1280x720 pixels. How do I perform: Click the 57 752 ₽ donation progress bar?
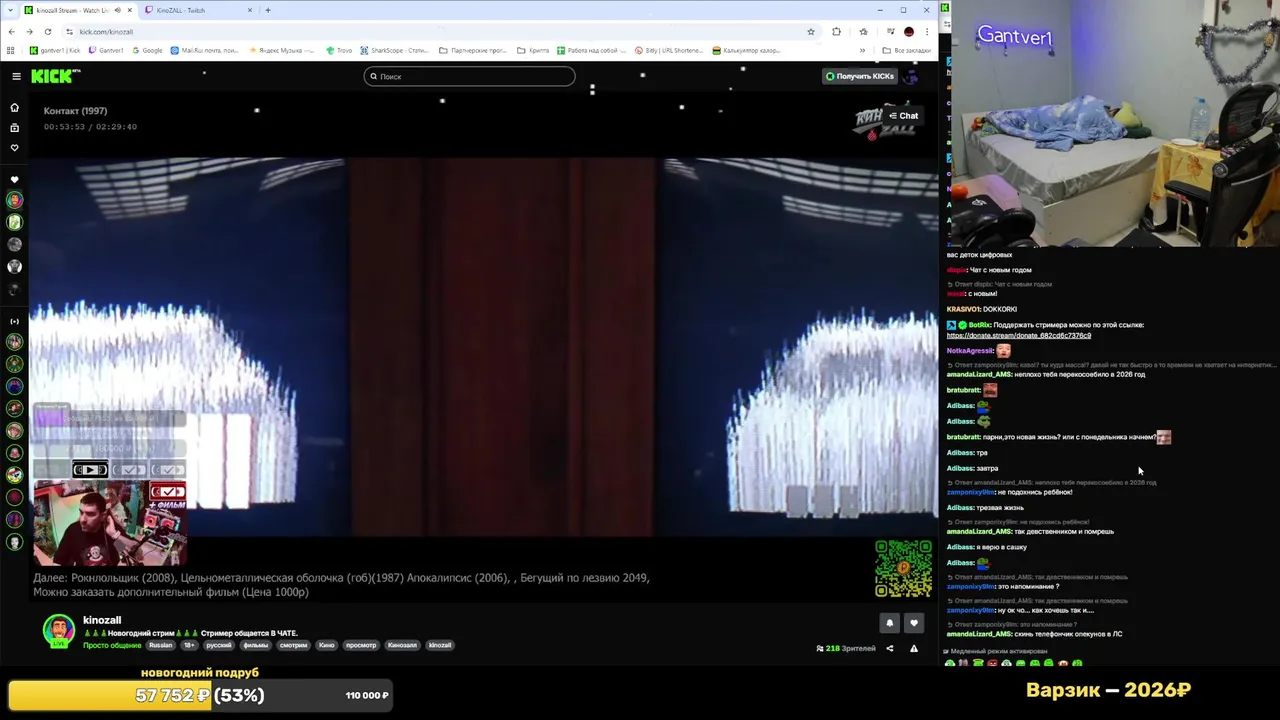200,695
